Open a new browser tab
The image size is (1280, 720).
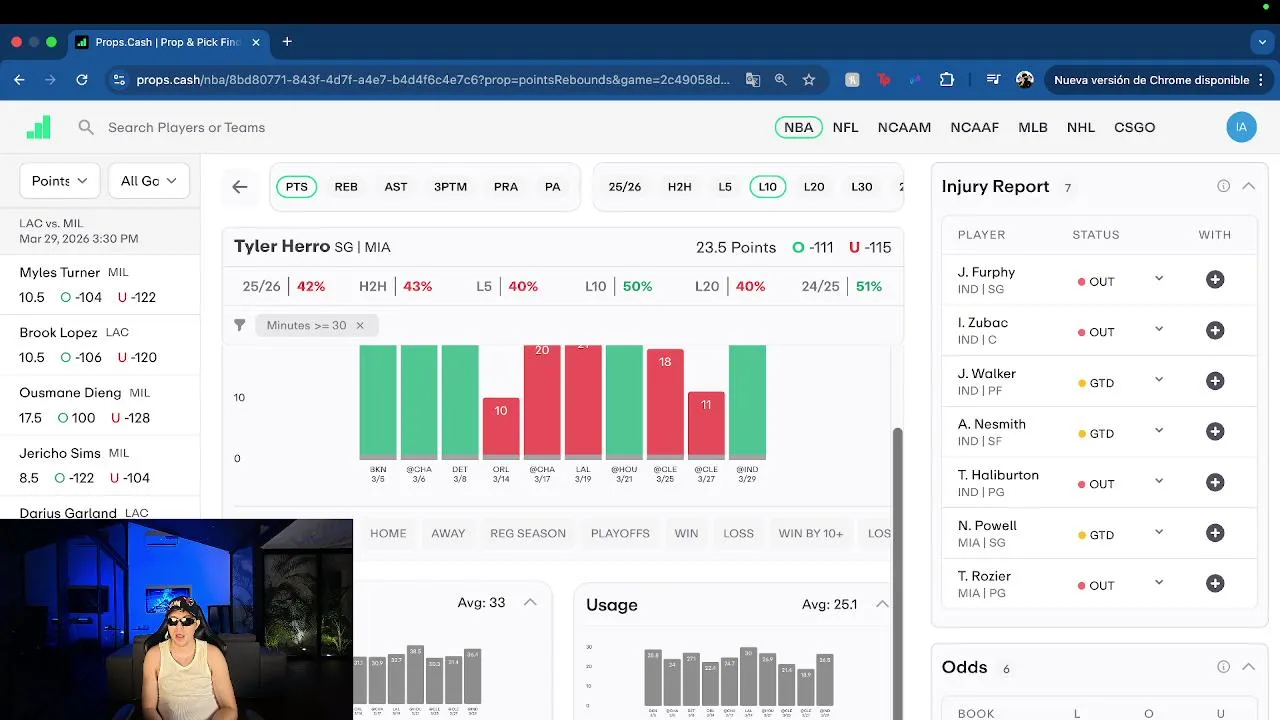pyautogui.click(x=287, y=42)
